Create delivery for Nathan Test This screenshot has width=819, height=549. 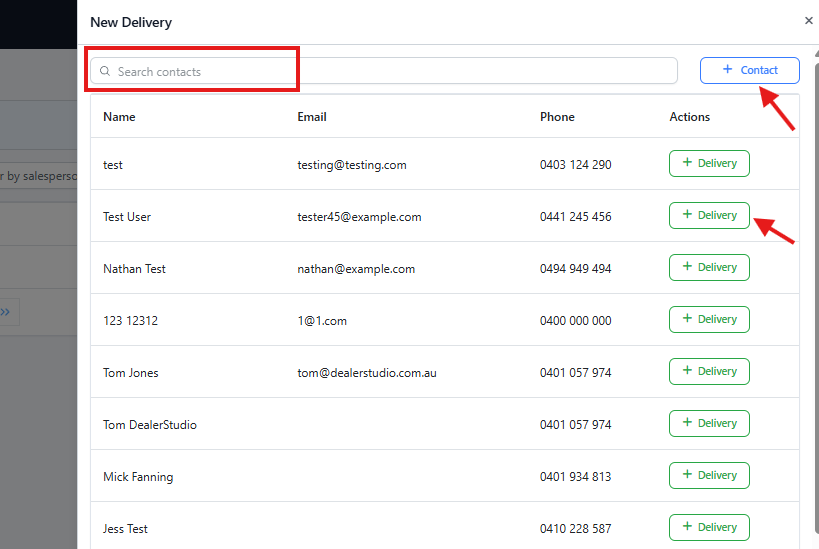pyautogui.click(x=709, y=268)
